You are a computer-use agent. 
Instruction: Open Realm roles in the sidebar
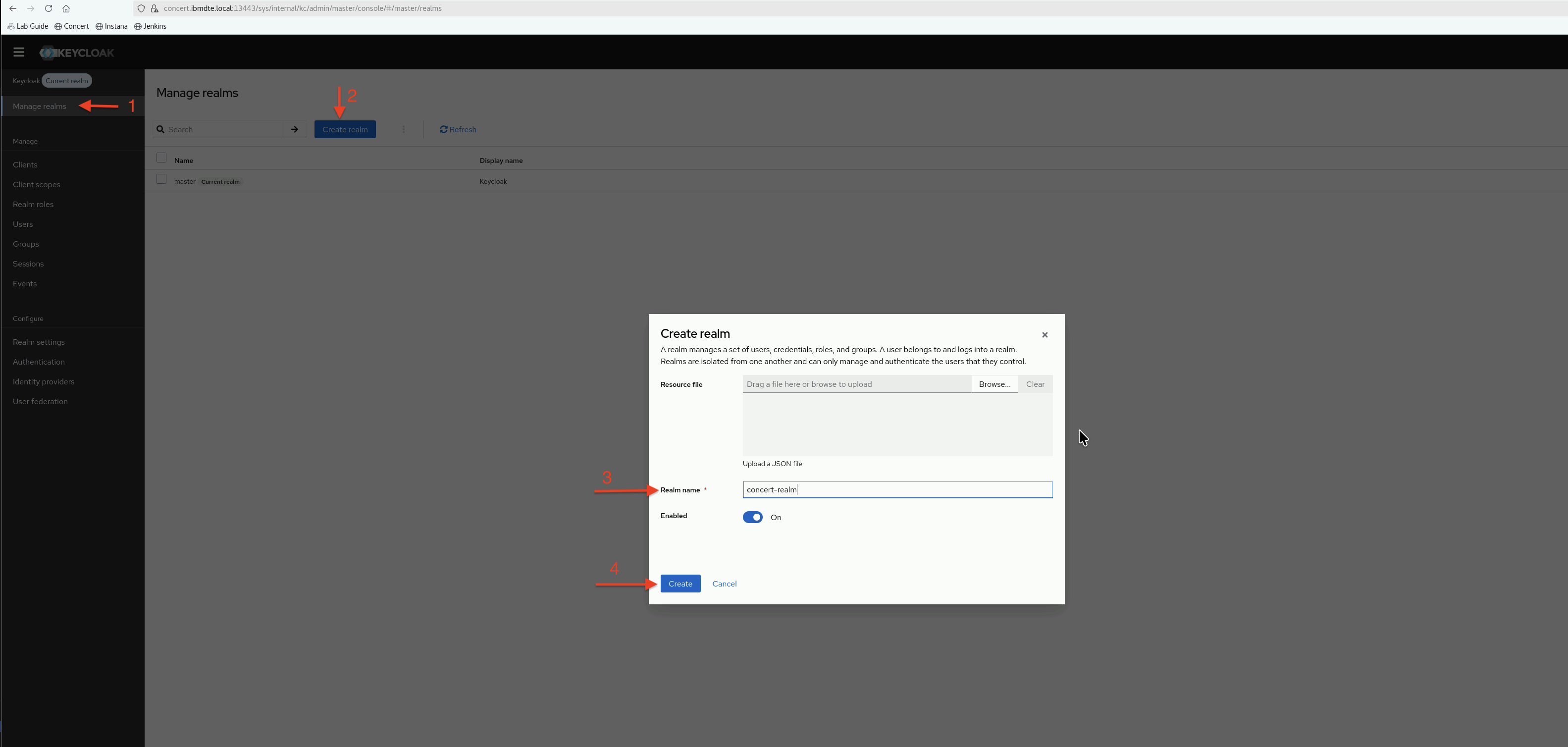pos(33,205)
